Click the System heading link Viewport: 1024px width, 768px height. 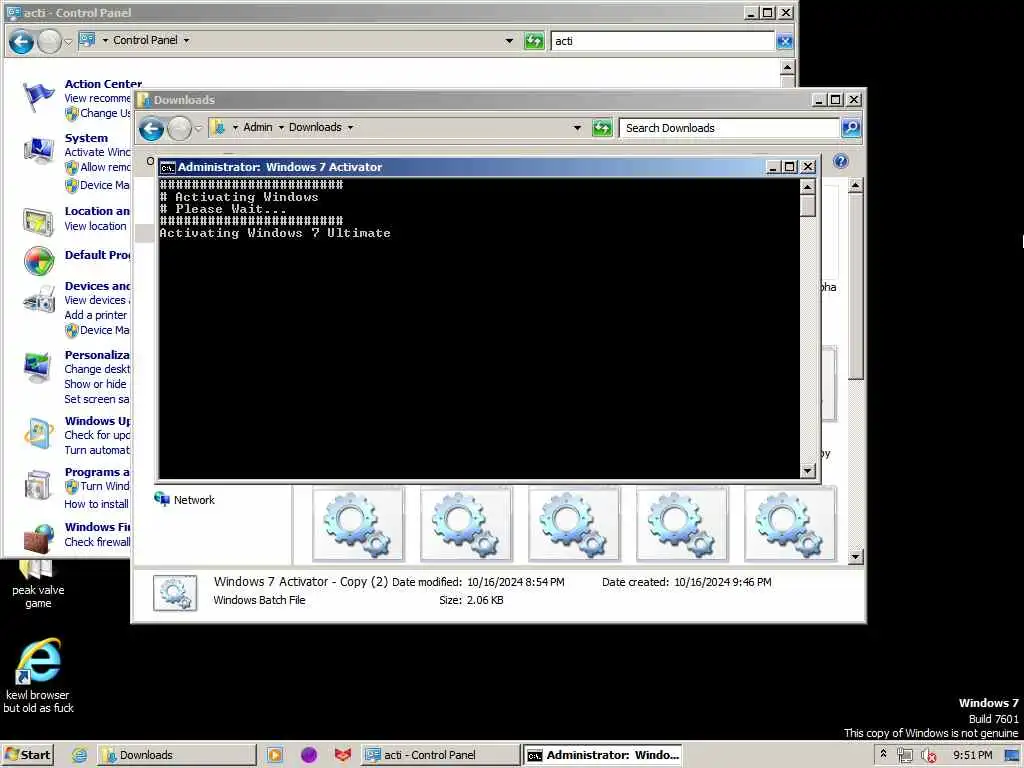[86, 138]
